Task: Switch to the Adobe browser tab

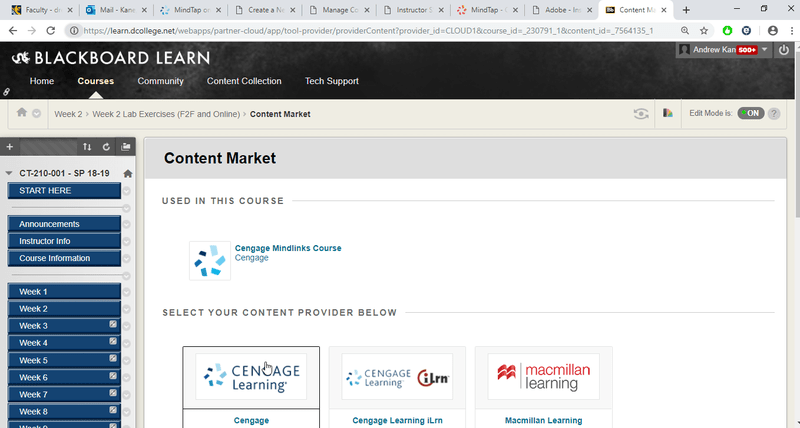Action: 561,10
